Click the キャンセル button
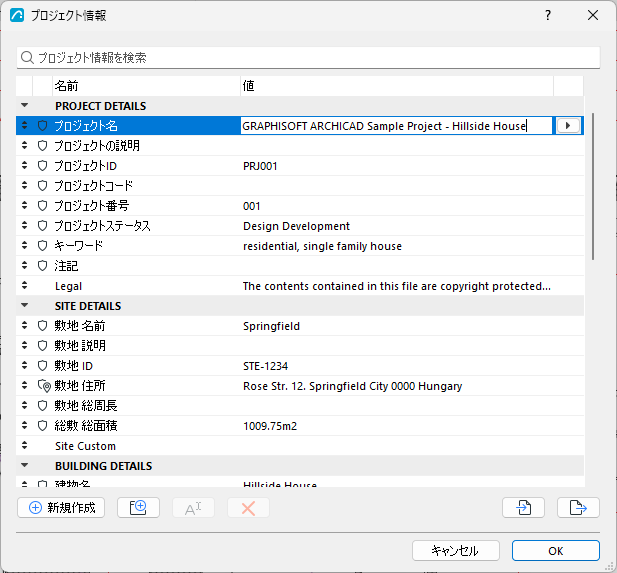617x573 pixels. (x=456, y=550)
